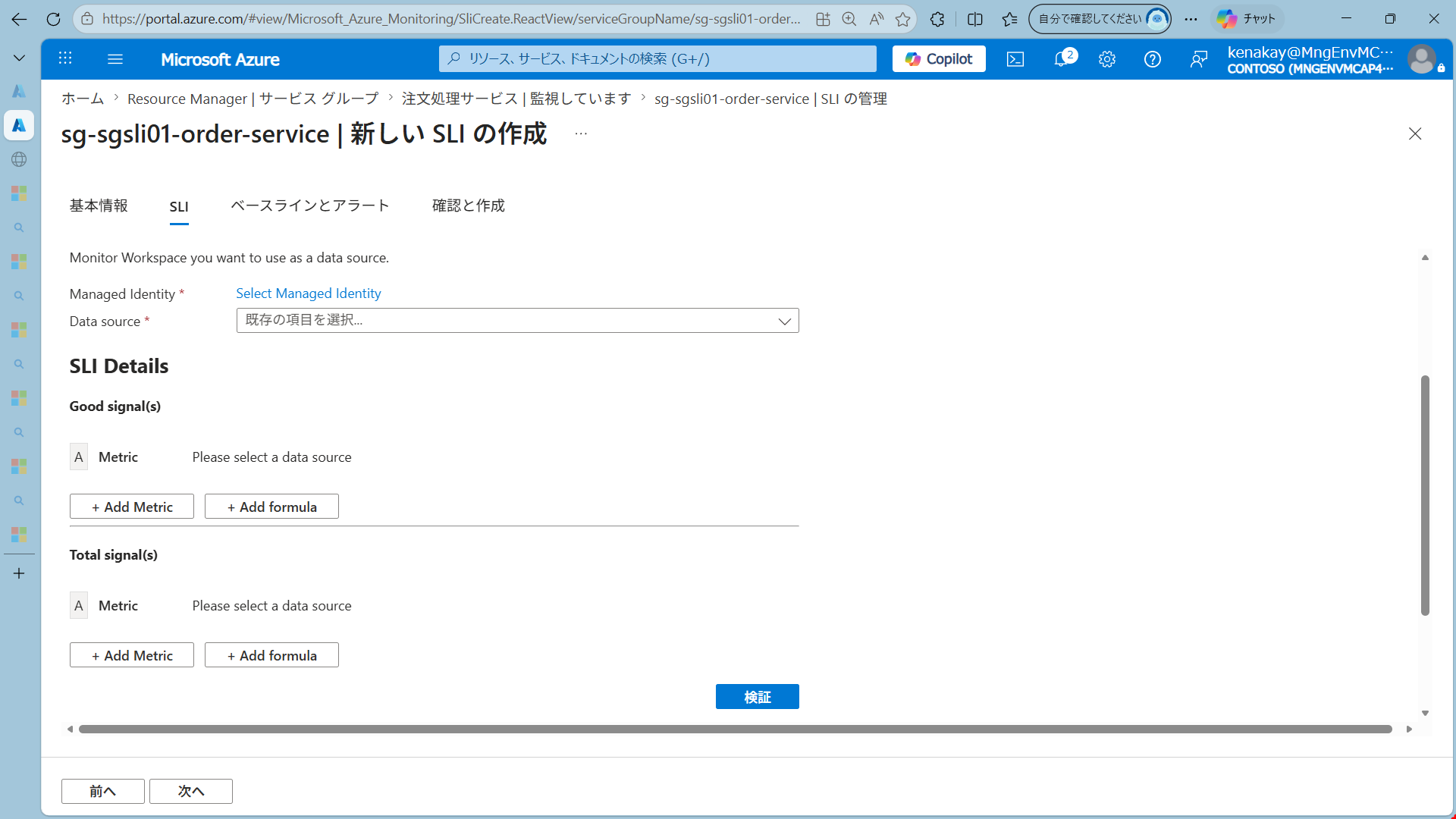Open the portal settings gear
Screen dimensions: 1456x819
coord(1107,58)
